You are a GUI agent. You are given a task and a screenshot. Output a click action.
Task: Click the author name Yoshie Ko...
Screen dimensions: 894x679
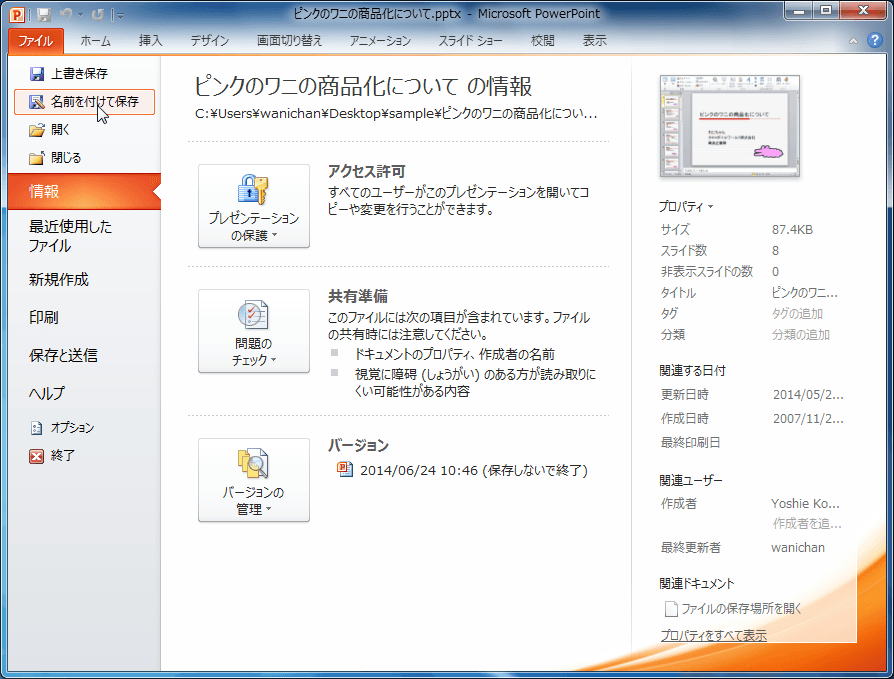[805, 503]
